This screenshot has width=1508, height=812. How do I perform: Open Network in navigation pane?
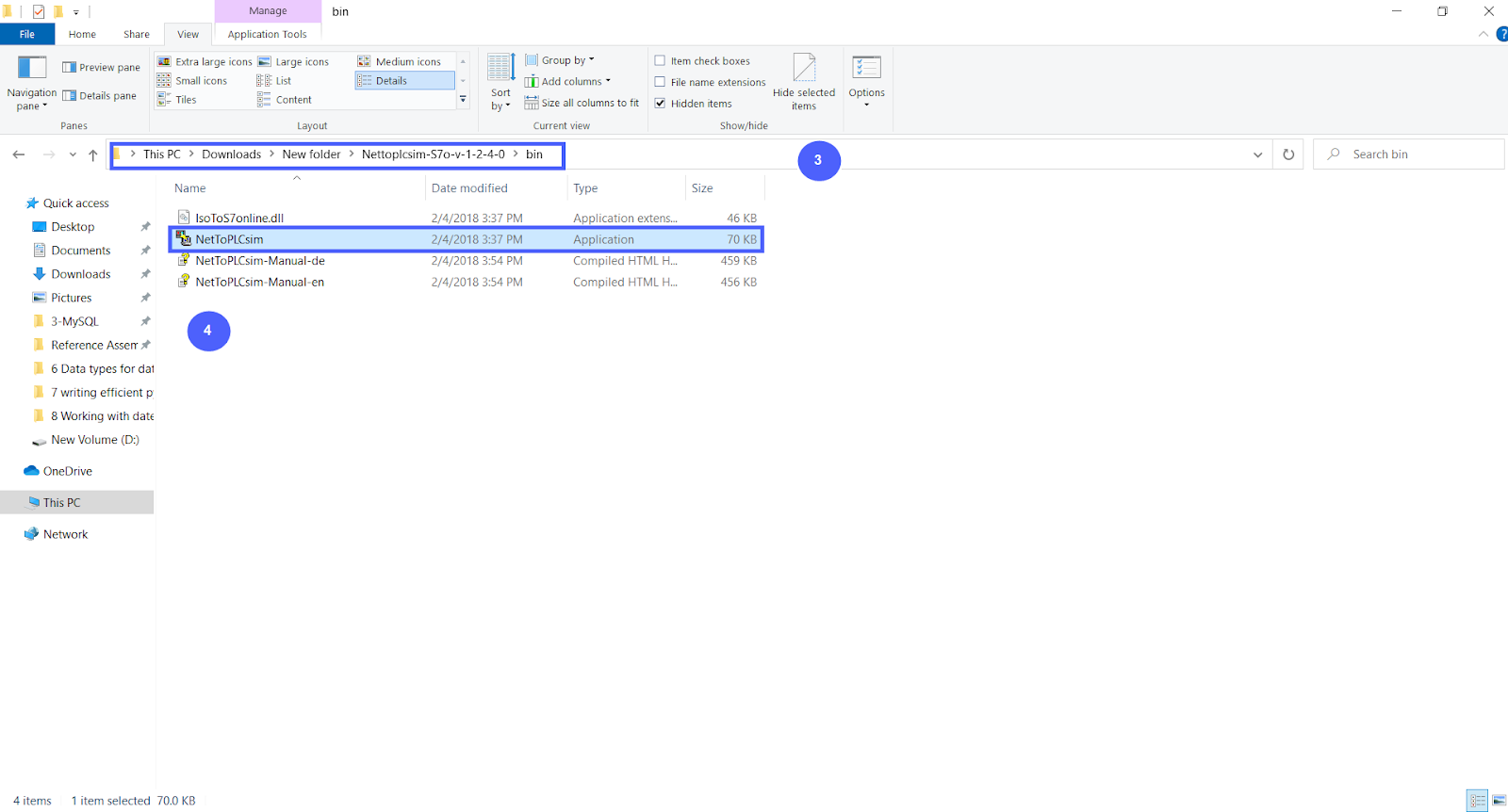(x=65, y=534)
